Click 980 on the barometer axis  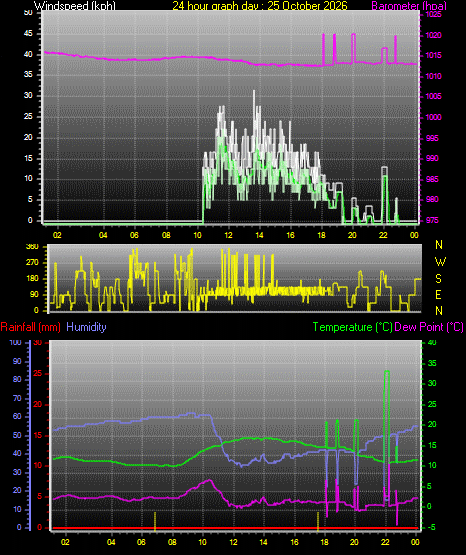pos(432,199)
